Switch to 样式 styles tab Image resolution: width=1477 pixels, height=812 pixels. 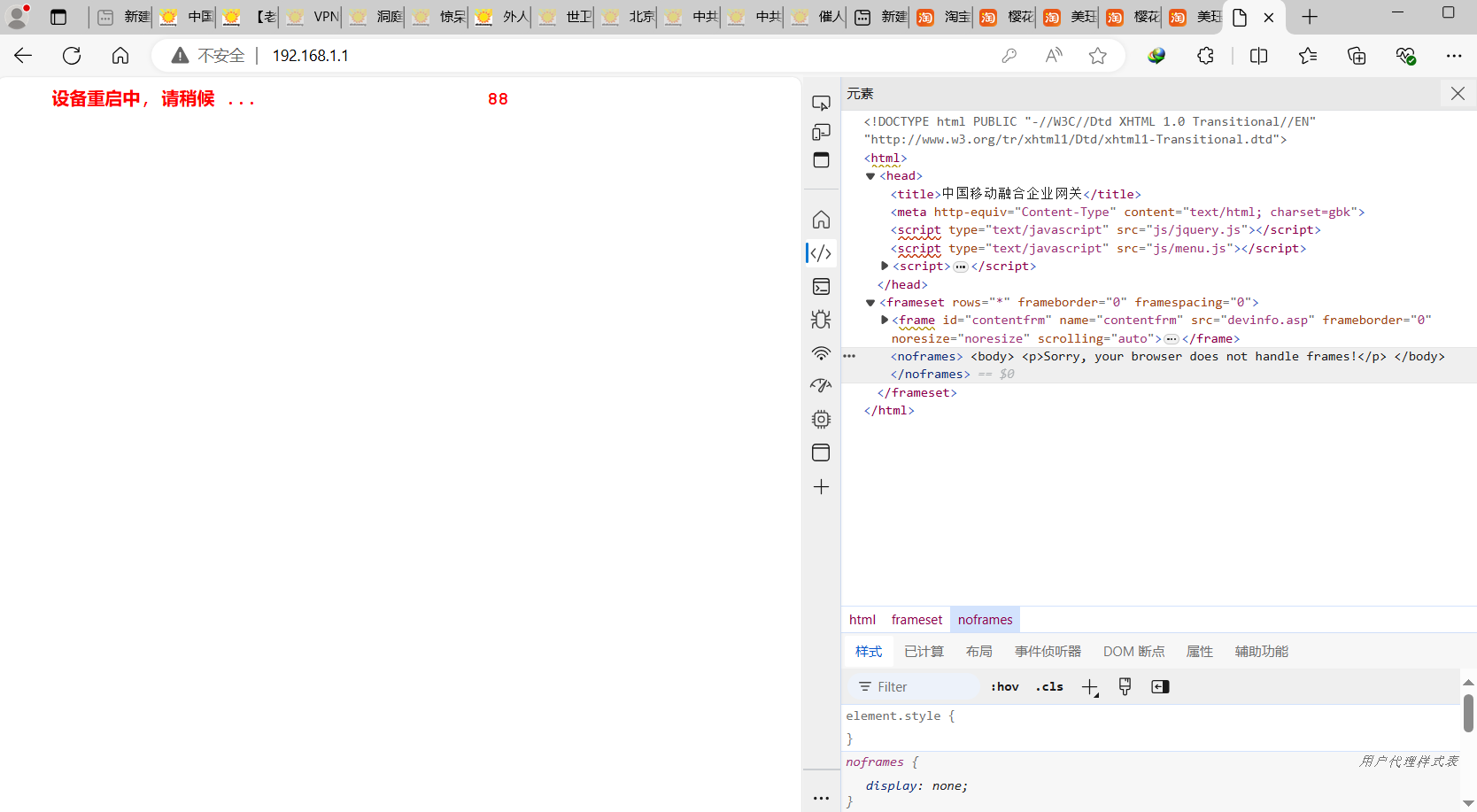[869, 652]
